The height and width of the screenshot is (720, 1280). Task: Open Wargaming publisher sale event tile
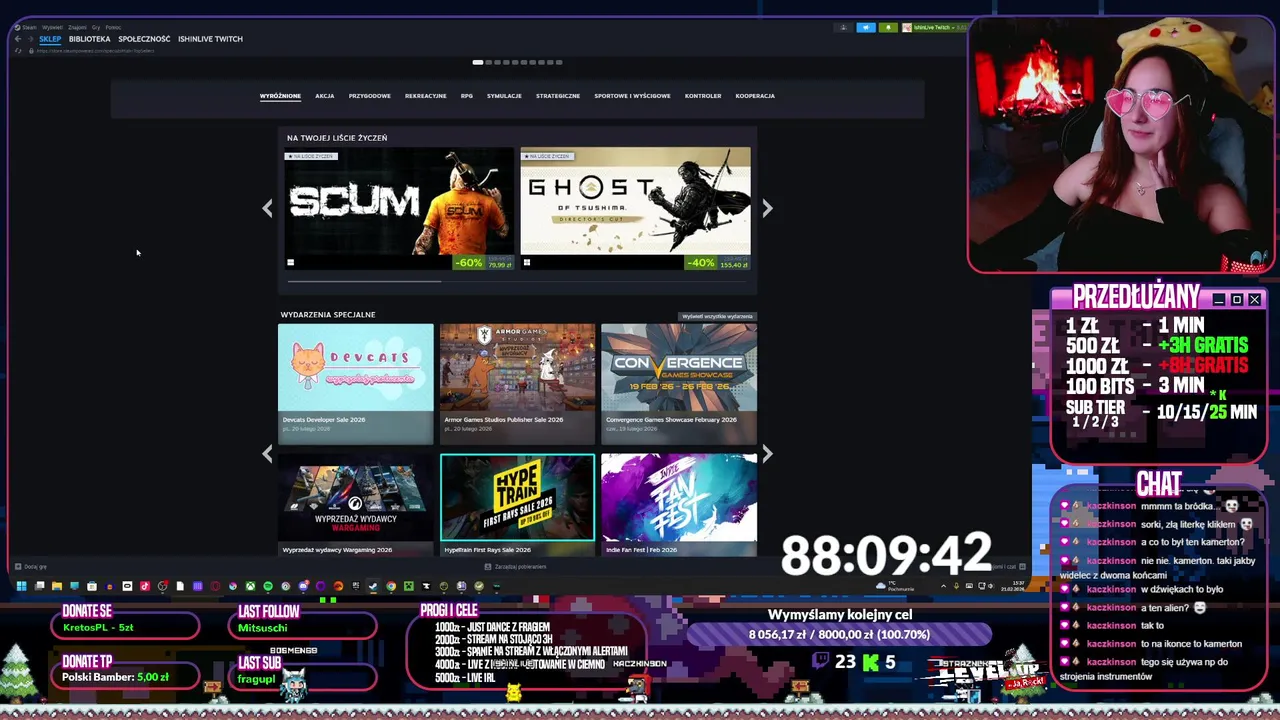[x=355, y=504]
